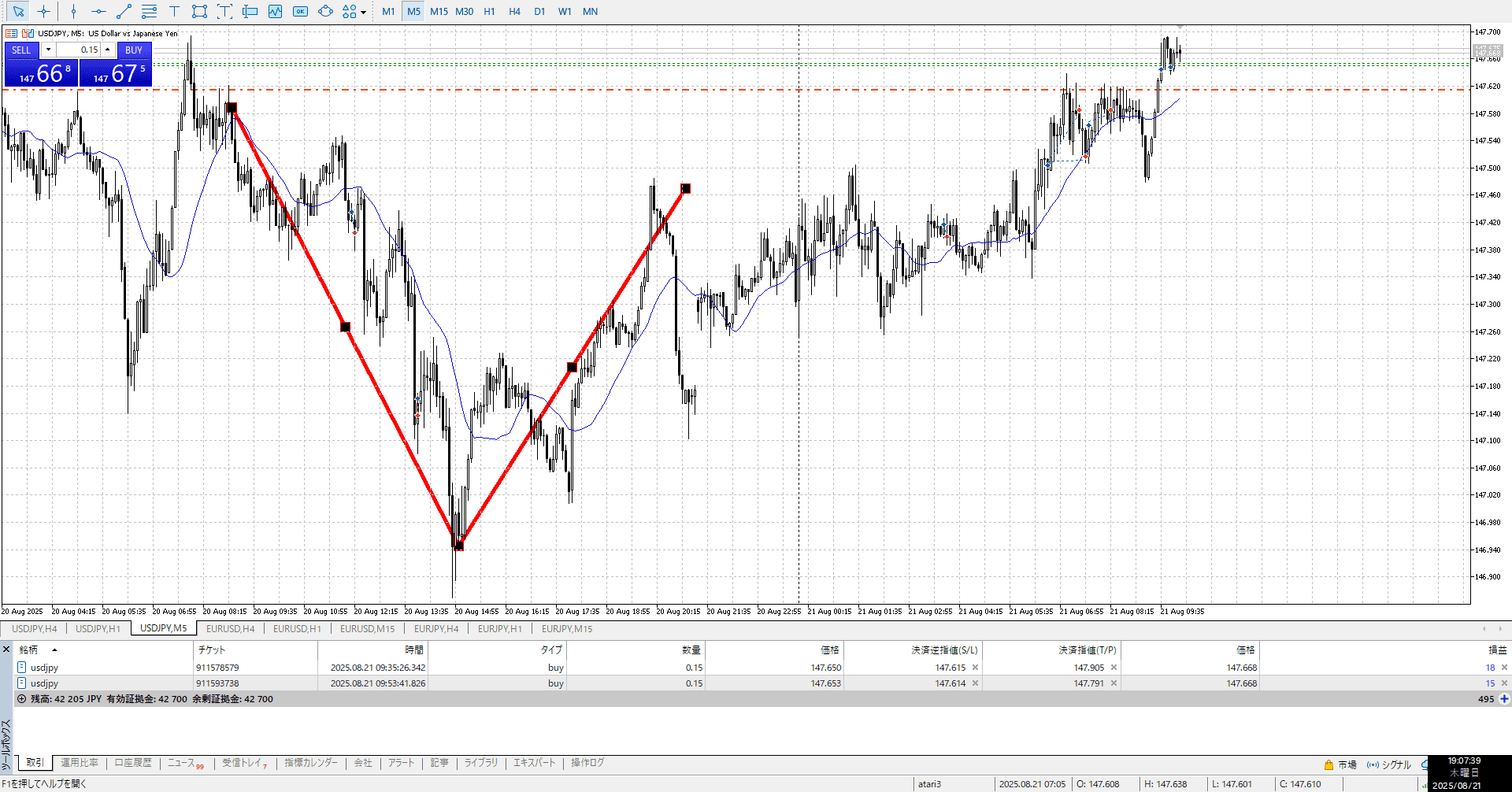Select the crosshair tool in toolbar

coord(43,12)
